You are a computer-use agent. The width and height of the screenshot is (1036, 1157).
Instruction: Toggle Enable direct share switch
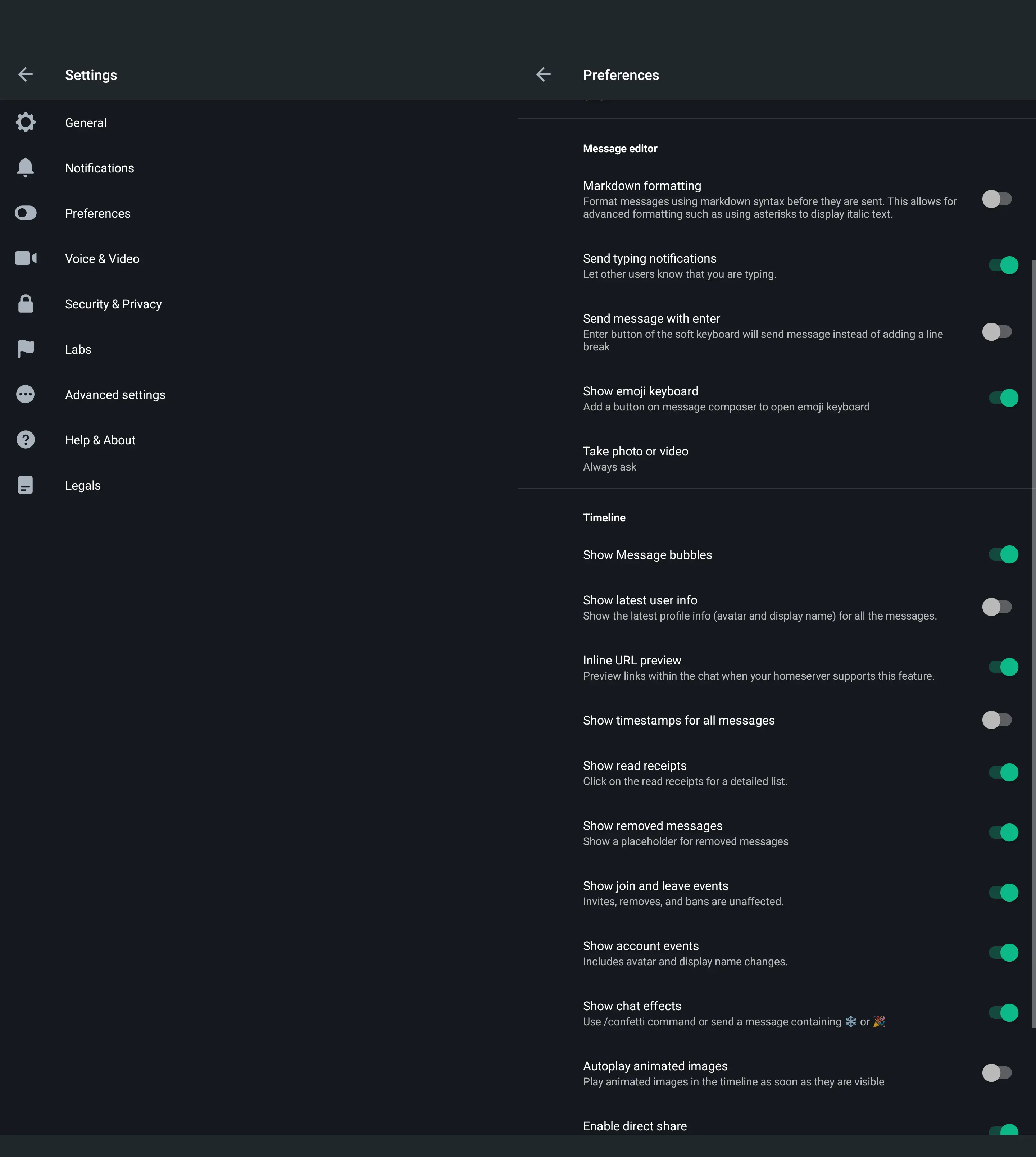pos(1004,1130)
